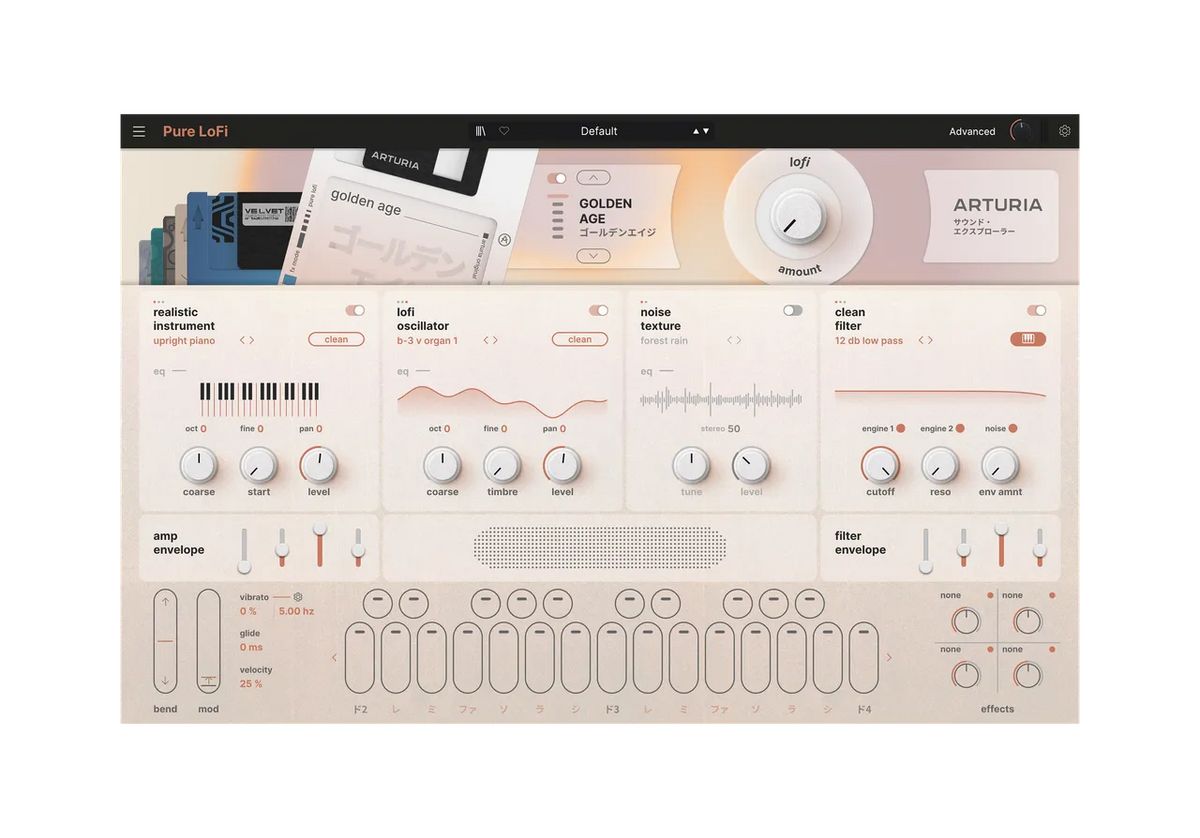Select the next GOLDEN AGE preset variation
1200x838 pixels.
(x=593, y=255)
